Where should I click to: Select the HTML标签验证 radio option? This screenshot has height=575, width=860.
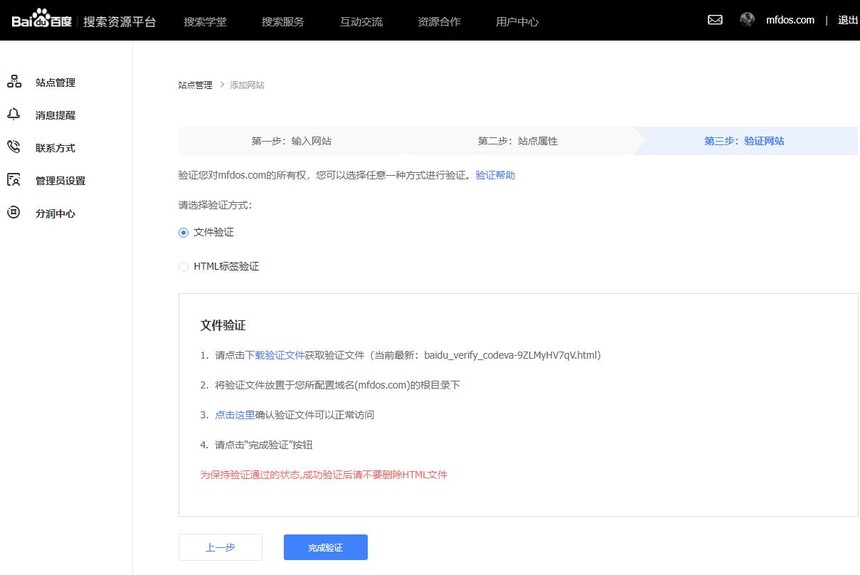coord(183,267)
